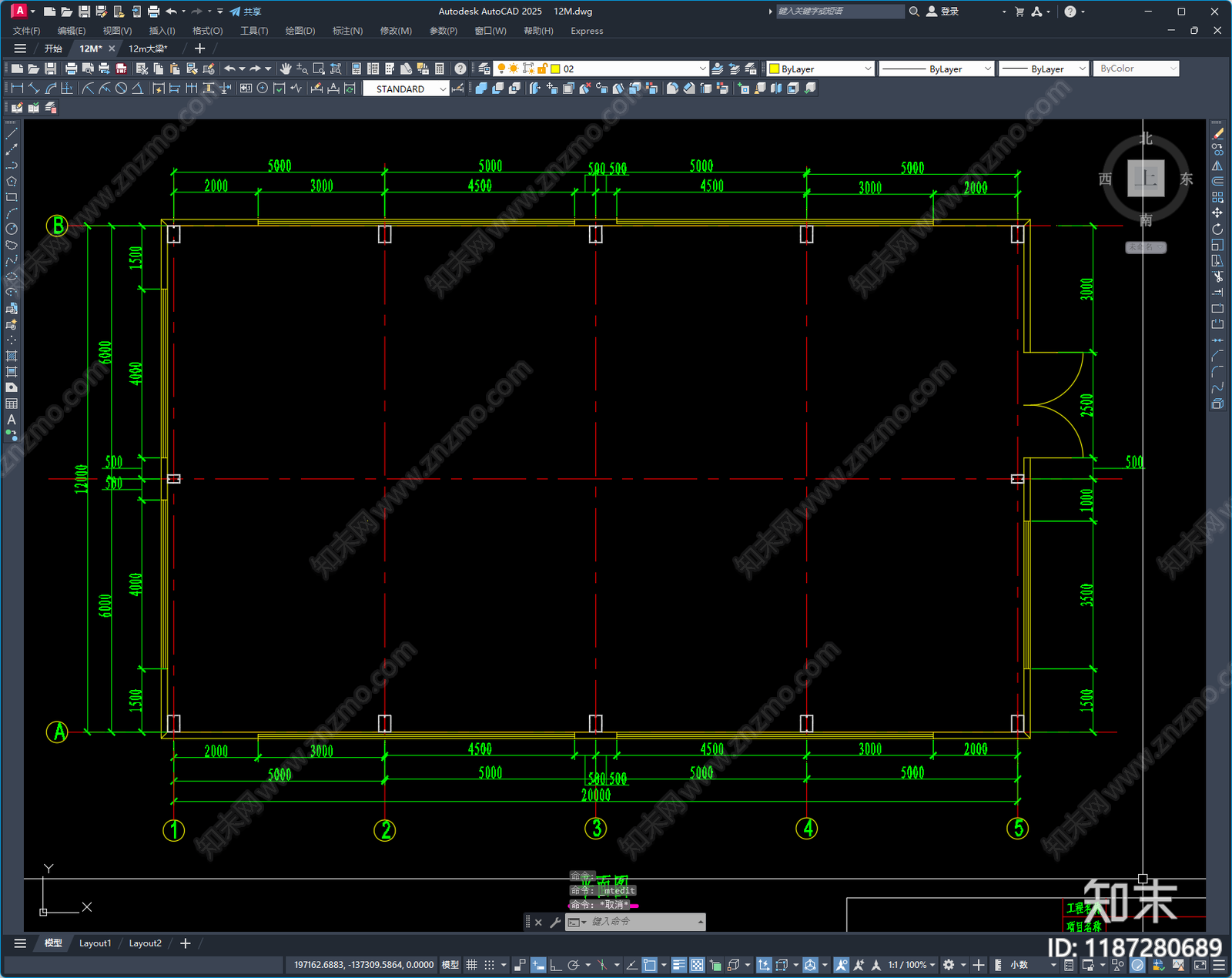
Task: Click the 模型 model space button in status bar
Action: [x=450, y=965]
